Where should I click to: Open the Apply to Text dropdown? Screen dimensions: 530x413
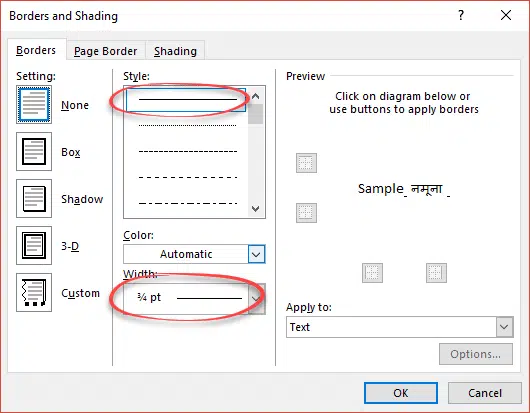point(400,327)
